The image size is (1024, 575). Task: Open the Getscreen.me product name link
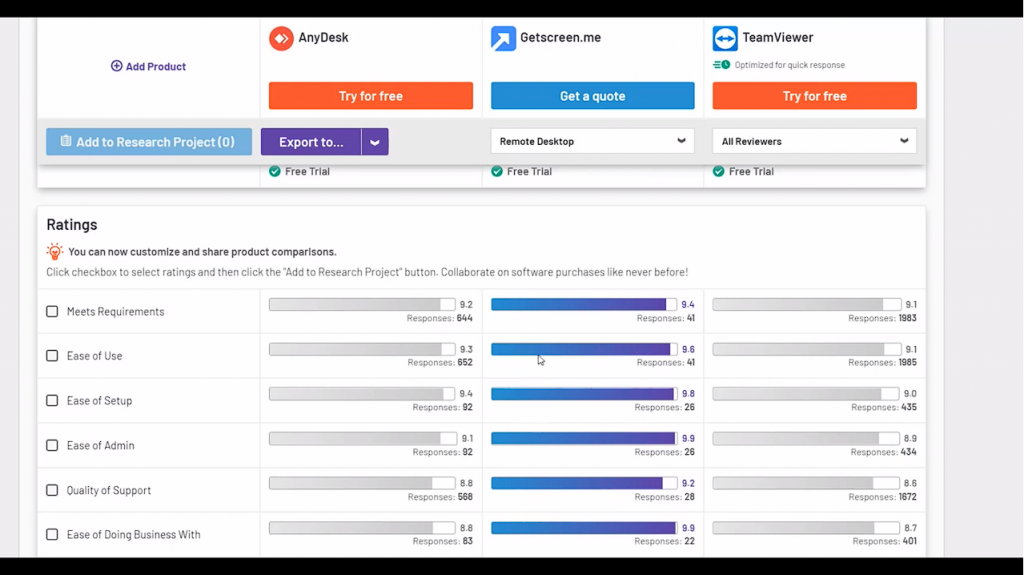(560, 37)
